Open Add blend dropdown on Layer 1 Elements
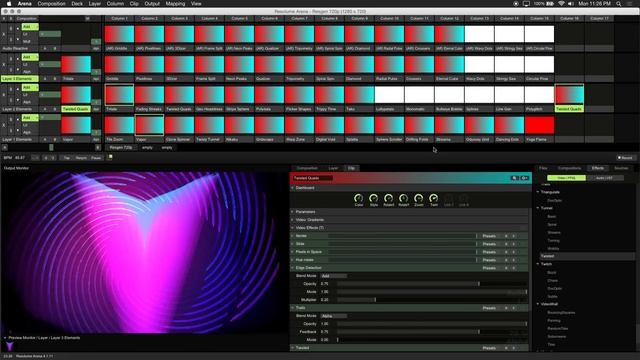This screenshot has height=360, width=640. coord(30,118)
